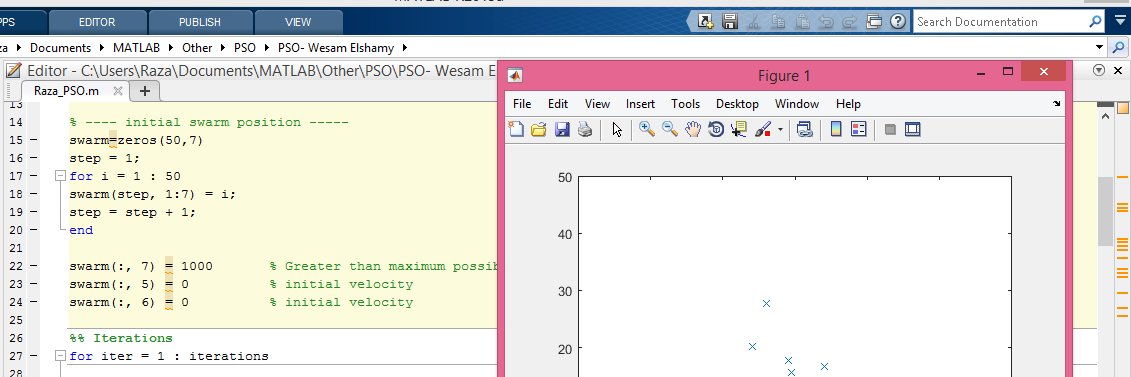Open the PSO folder in the path
This screenshot has width=1131, height=377.
click(x=245, y=48)
